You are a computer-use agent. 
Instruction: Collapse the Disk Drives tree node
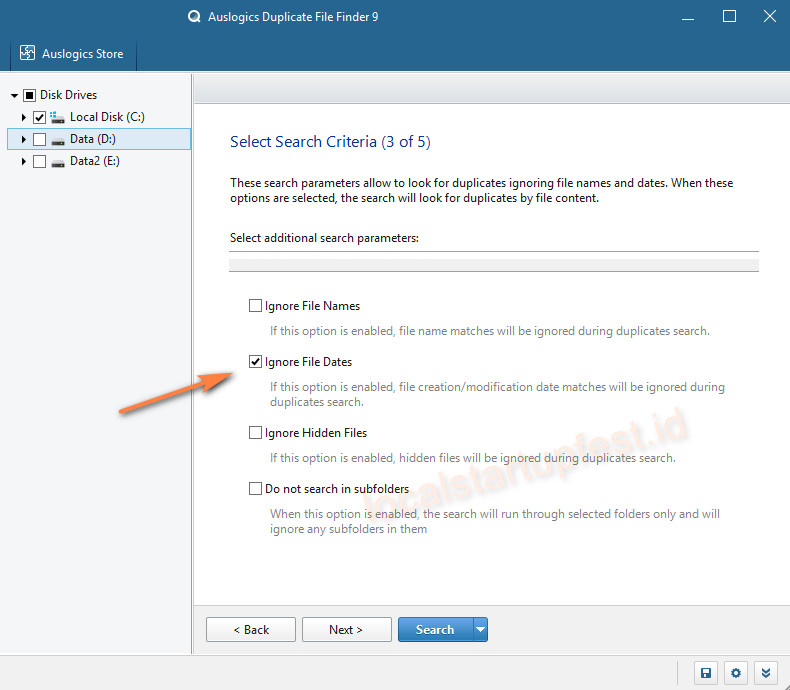[x=14, y=95]
